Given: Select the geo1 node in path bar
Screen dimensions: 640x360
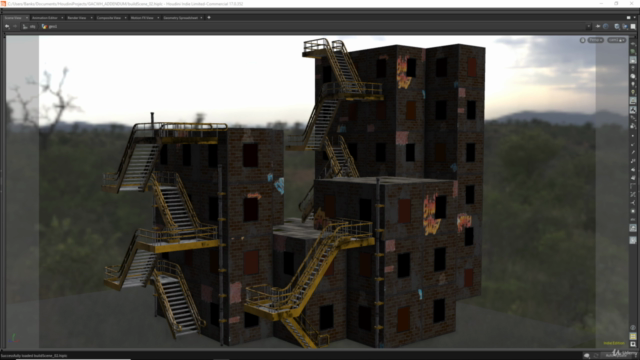Looking at the screenshot, I should [49, 27].
